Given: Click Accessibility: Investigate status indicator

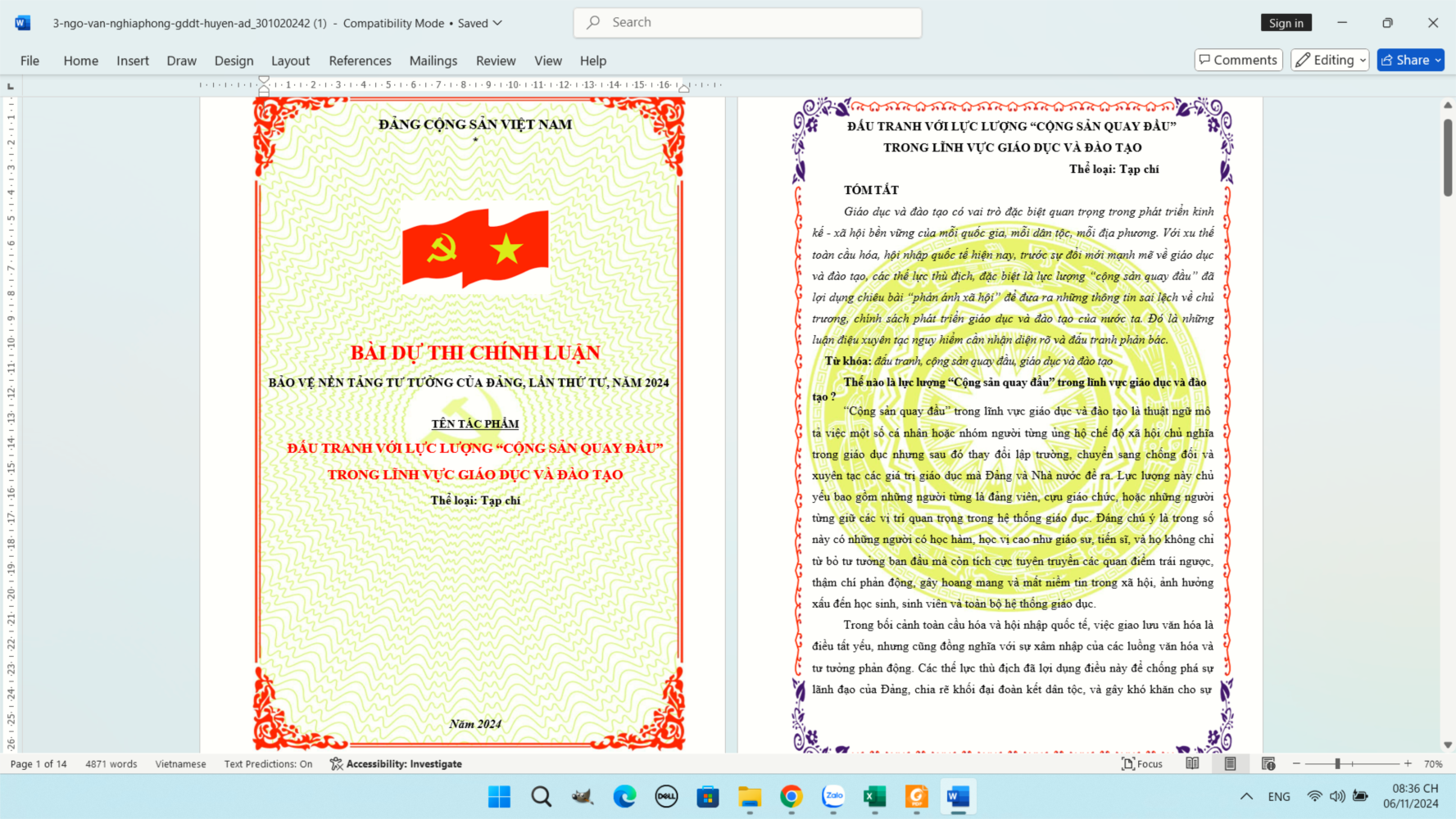Looking at the screenshot, I should (396, 763).
